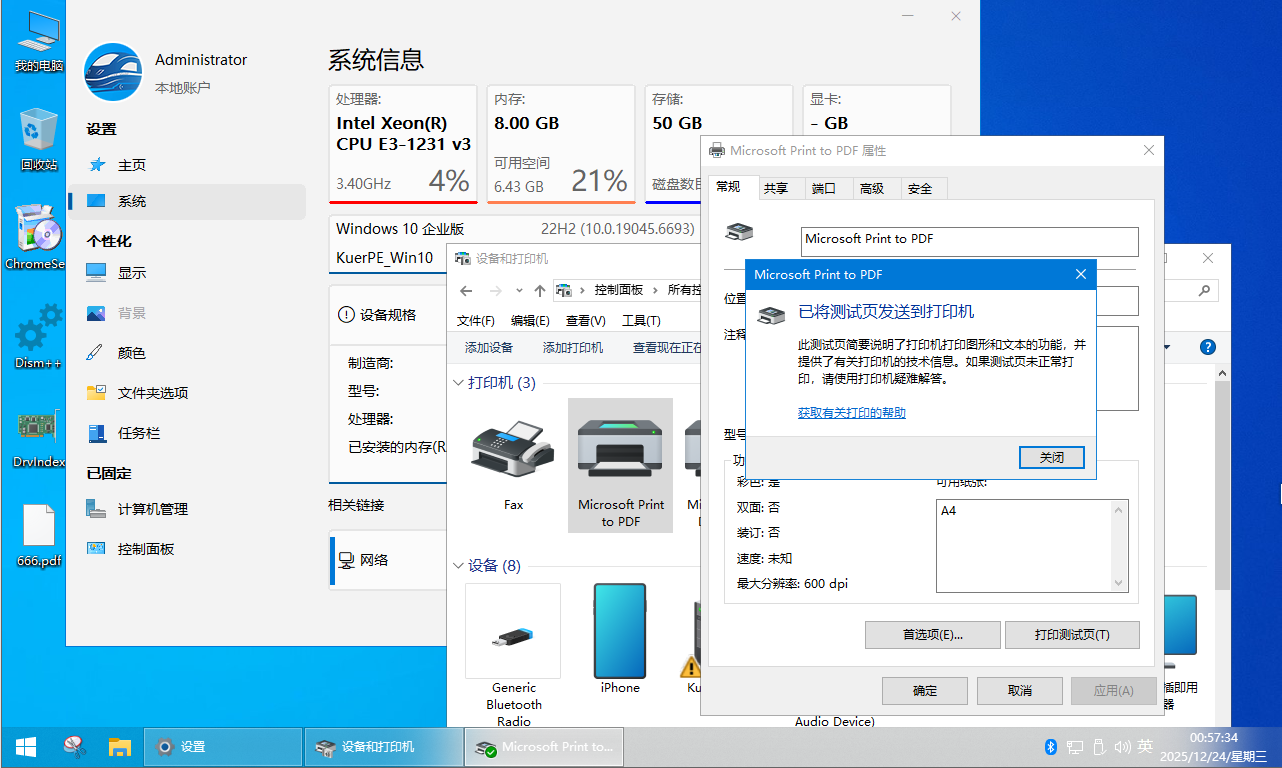Click the printer name text field

pos(969,241)
